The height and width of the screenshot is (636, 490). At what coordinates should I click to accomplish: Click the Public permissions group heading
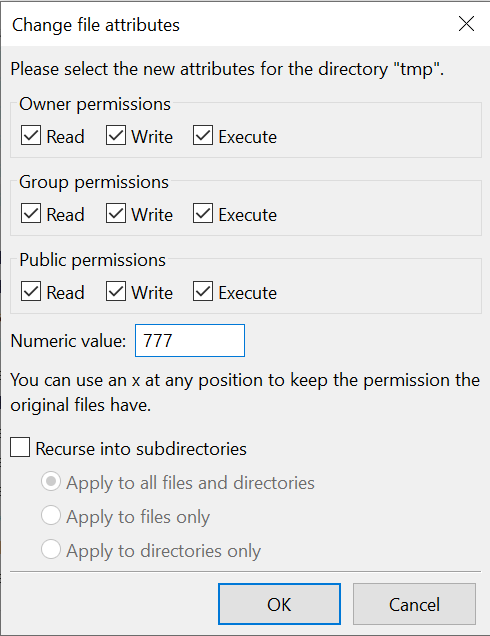92,260
